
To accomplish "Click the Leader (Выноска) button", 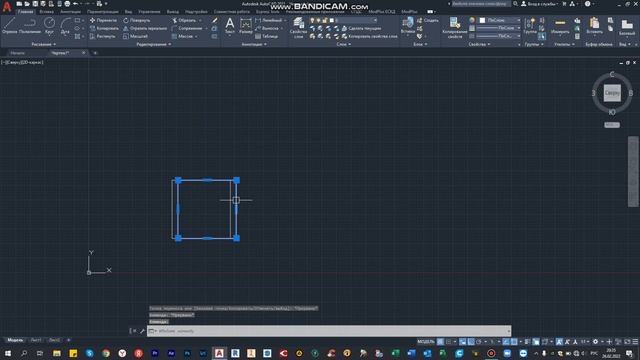I will pos(267,28).
